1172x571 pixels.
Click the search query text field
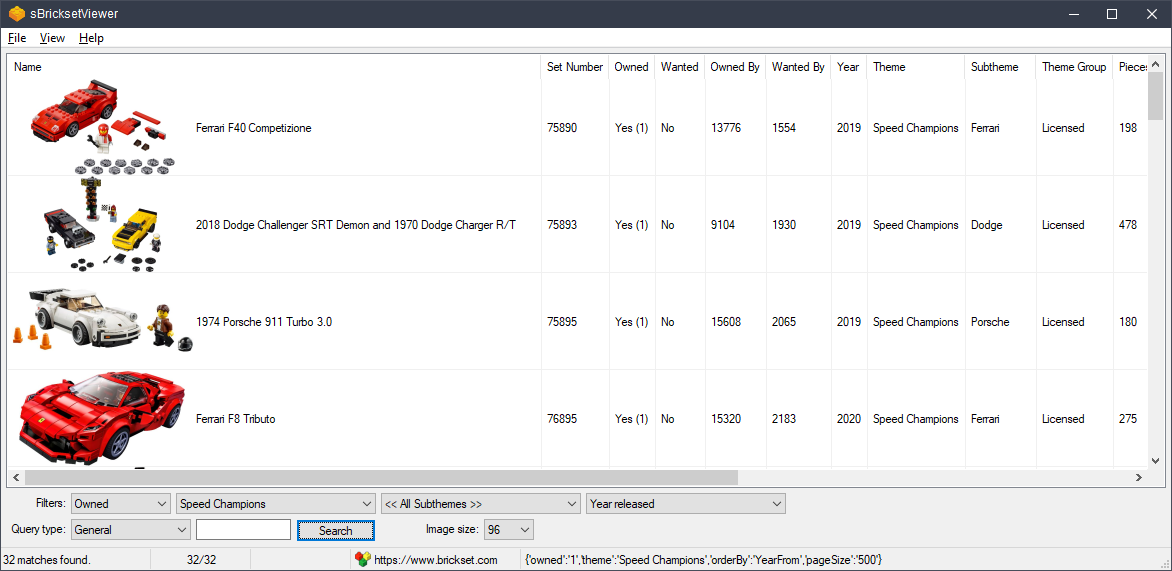[x=243, y=530]
